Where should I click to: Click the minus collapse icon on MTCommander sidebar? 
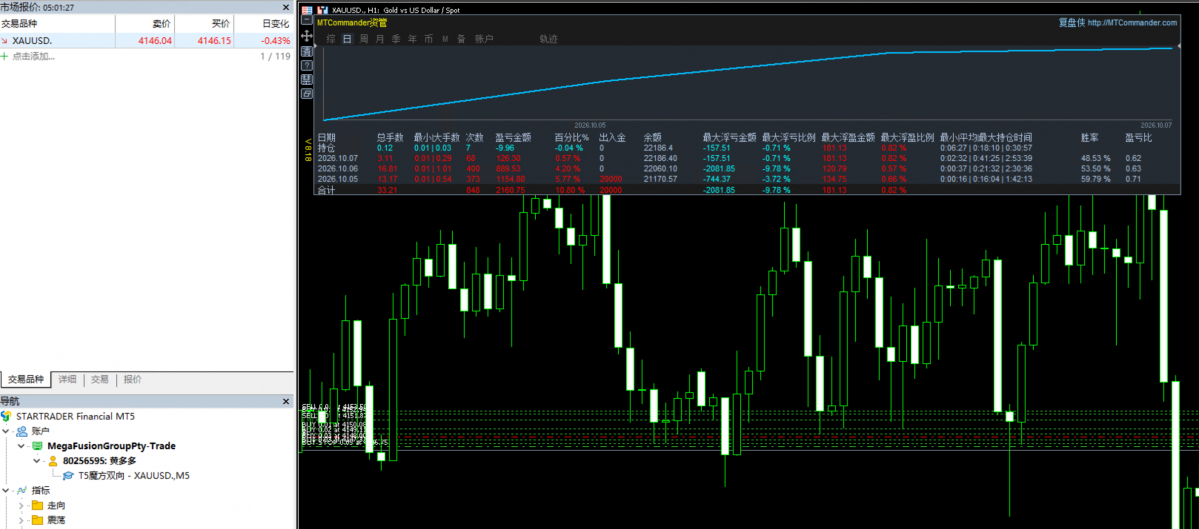click(x=307, y=22)
